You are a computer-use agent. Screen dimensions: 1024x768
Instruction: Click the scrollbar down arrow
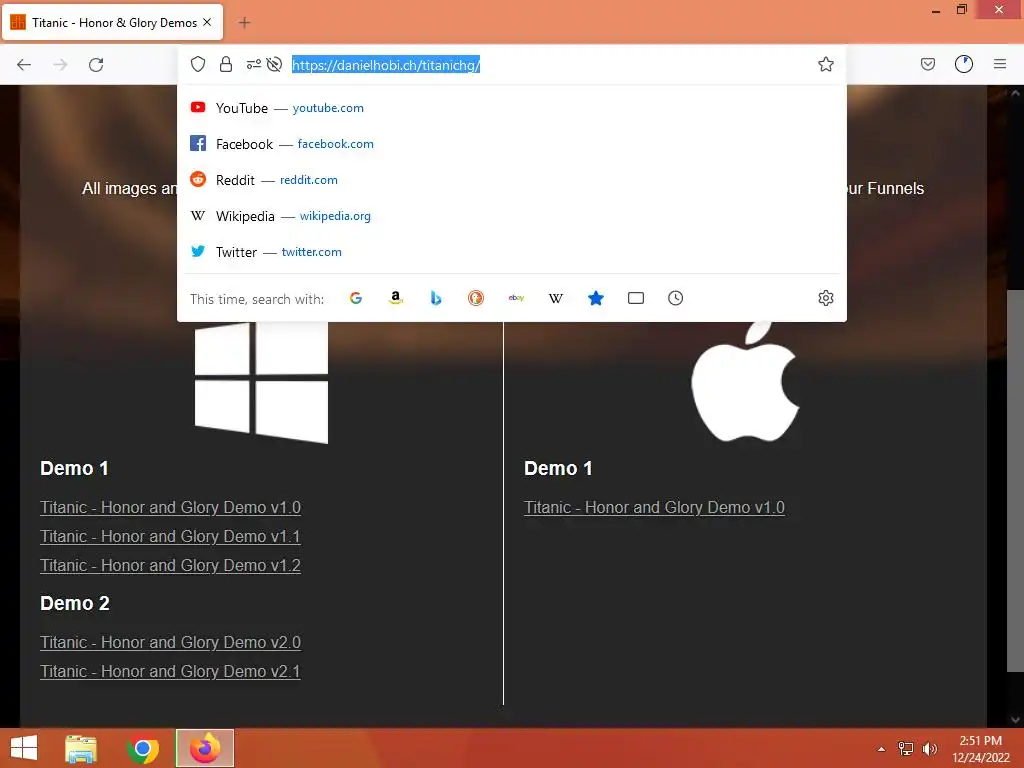click(x=1015, y=719)
